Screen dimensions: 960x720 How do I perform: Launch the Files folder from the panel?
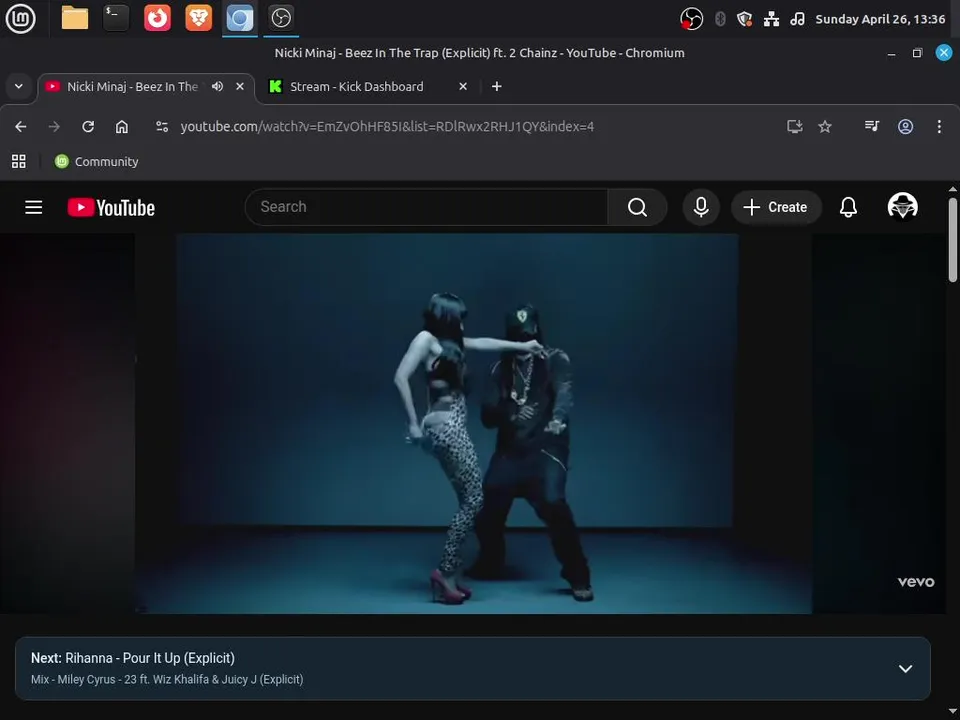75,18
